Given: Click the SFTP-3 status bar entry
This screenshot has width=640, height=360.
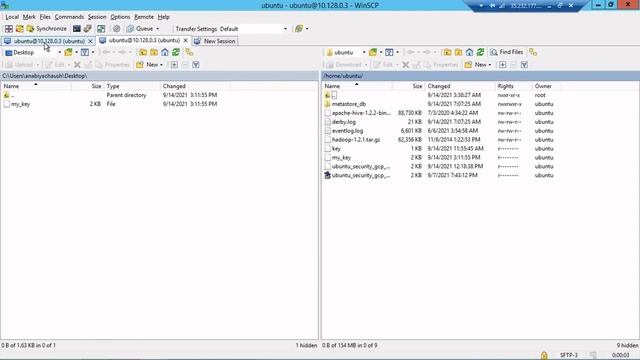Looking at the screenshot, I should [x=569, y=355].
